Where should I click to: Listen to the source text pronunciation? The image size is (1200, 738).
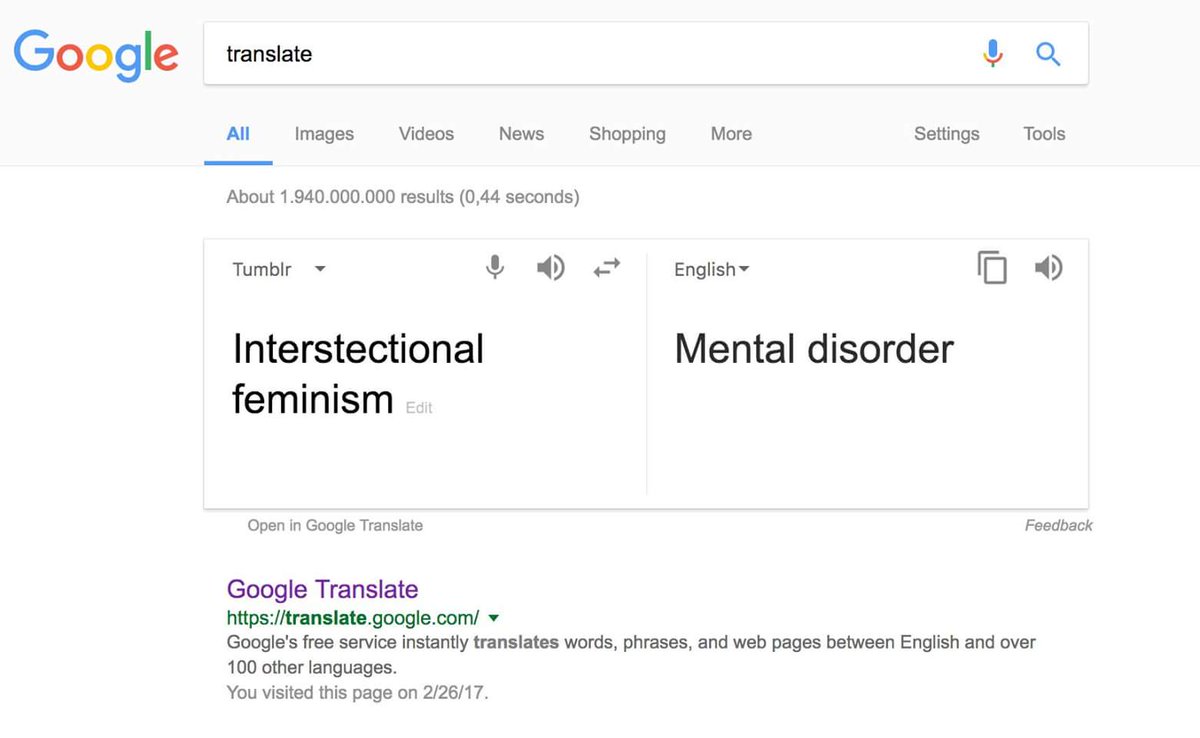point(550,268)
